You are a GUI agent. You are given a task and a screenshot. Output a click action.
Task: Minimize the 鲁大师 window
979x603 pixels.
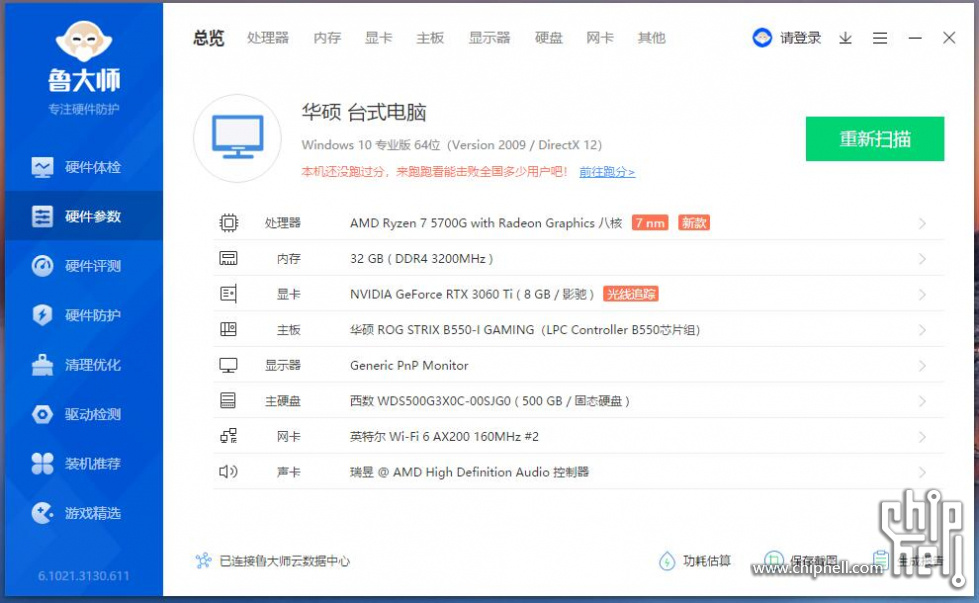pos(915,38)
